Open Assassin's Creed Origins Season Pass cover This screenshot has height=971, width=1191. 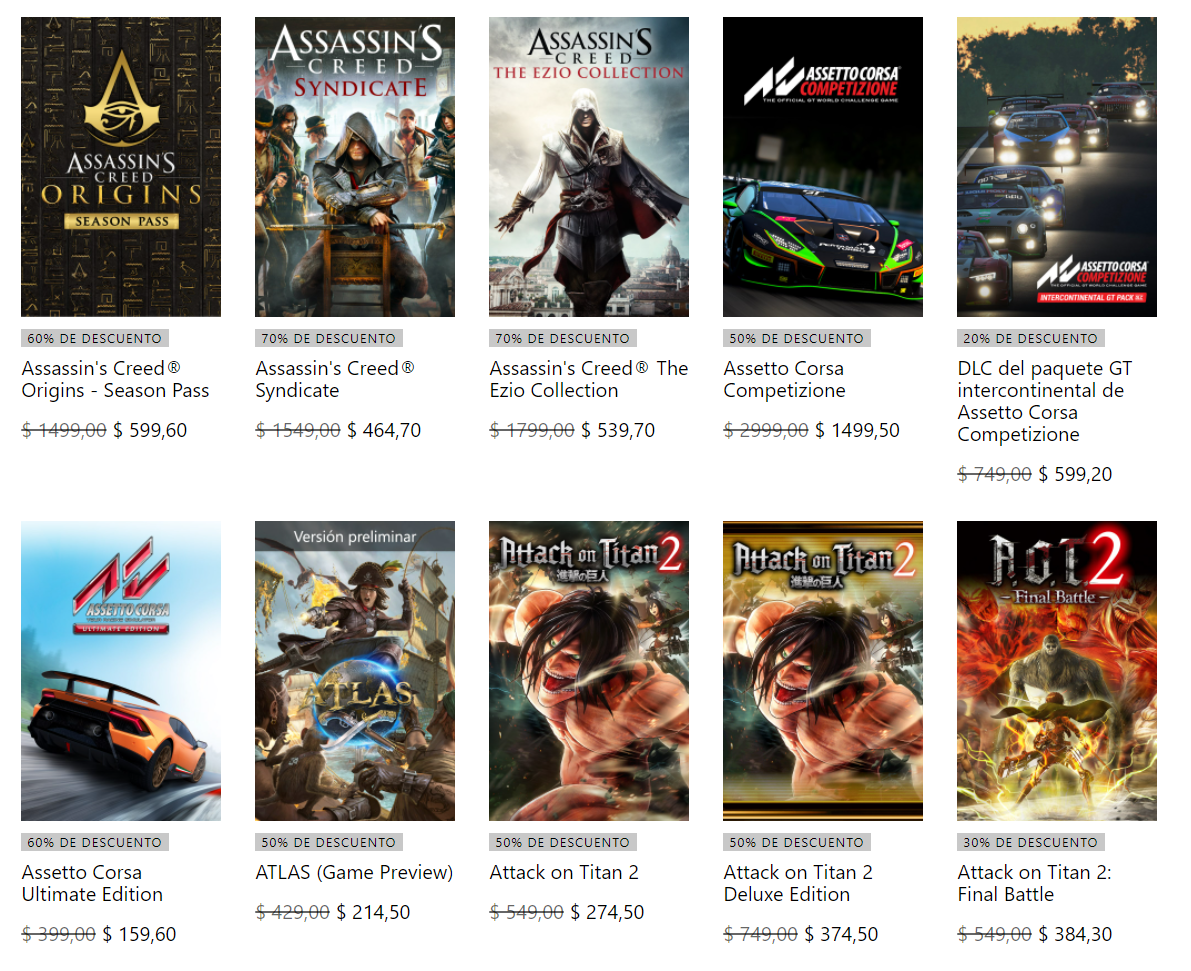[x=121, y=166]
